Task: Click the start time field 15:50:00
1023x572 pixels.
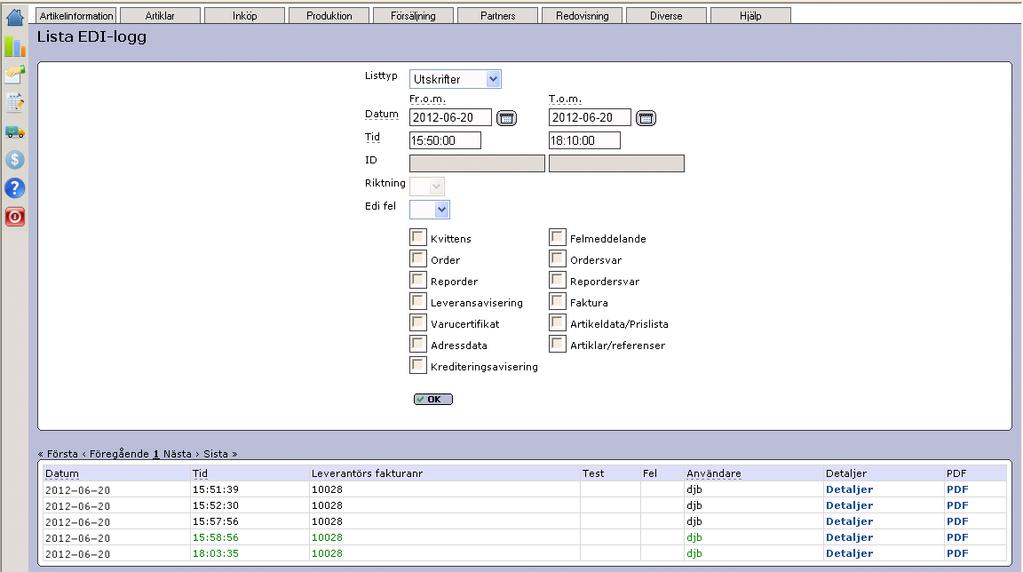Action: coord(445,140)
